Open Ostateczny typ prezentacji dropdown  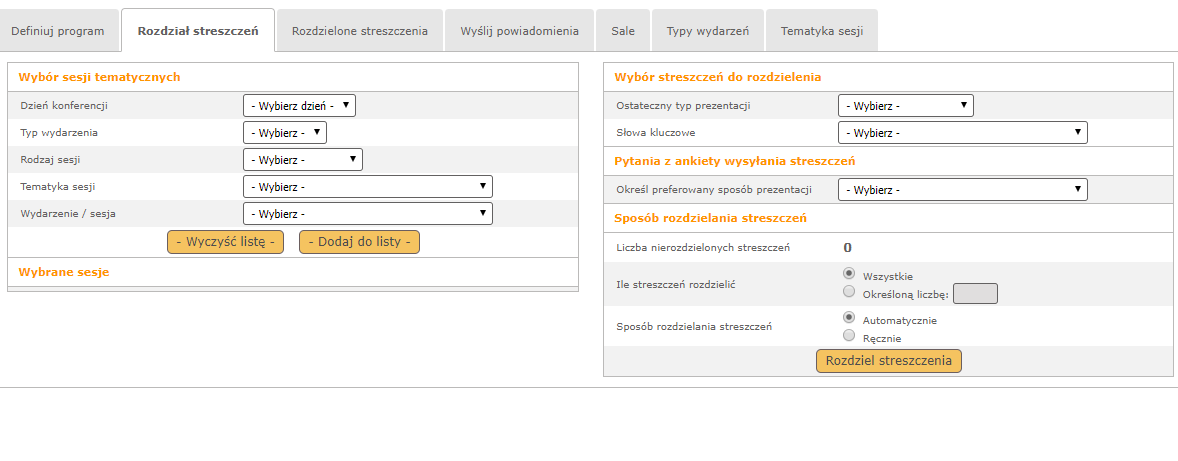[x=906, y=106]
